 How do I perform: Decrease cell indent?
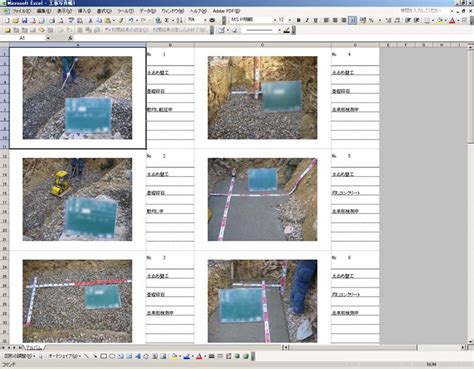tap(408, 20)
